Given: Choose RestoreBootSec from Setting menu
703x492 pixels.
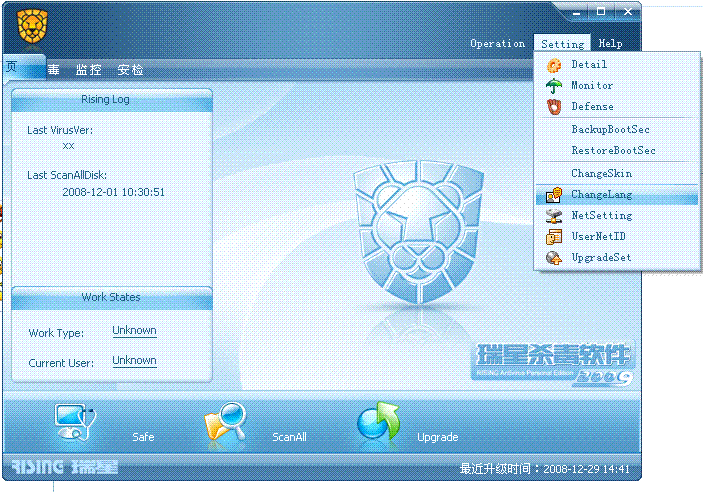Looking at the screenshot, I should 617,150.
